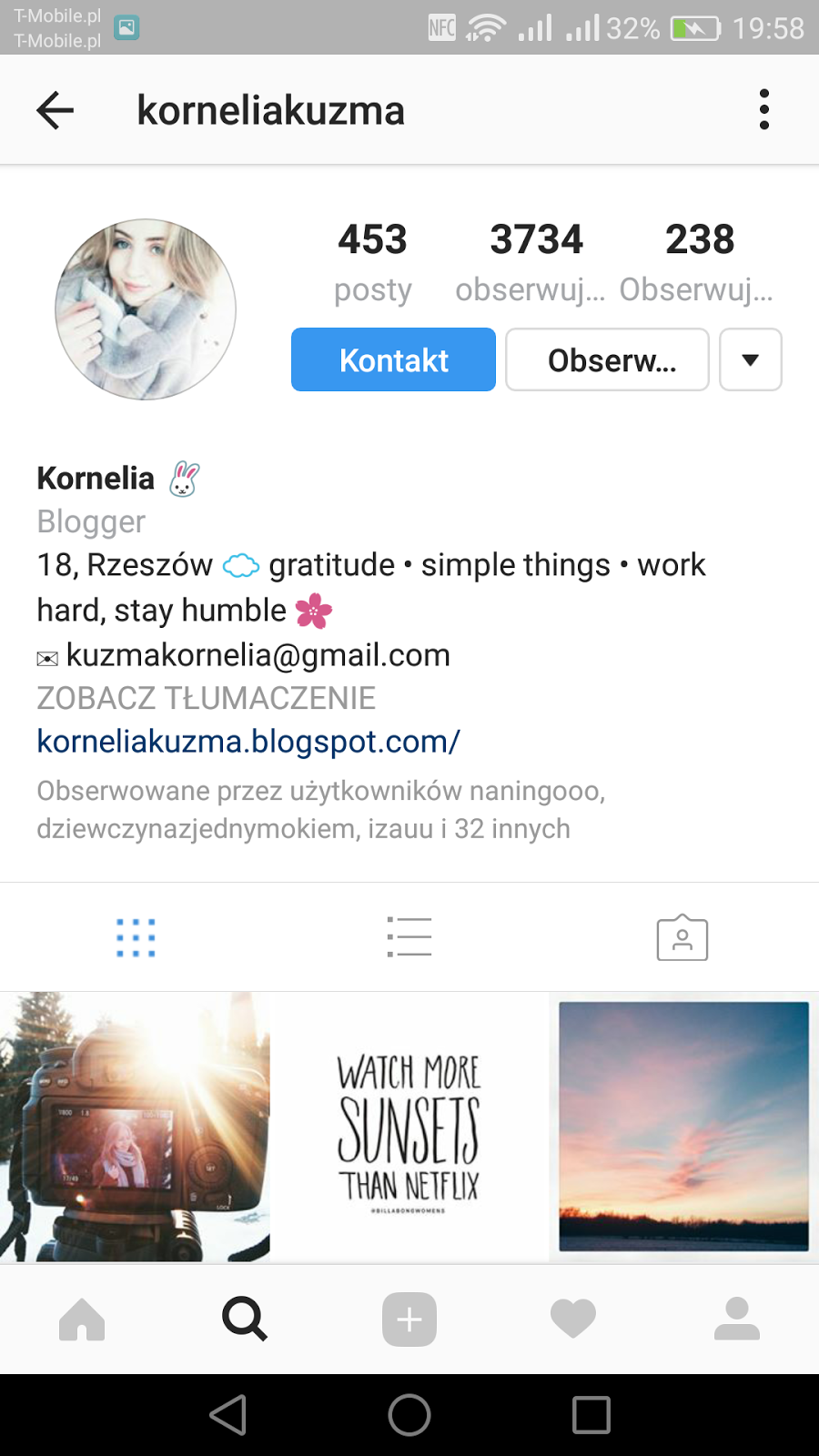This screenshot has width=819, height=1456.
Task: Toggle the Obserw... follow button
Action: pyautogui.click(x=607, y=359)
